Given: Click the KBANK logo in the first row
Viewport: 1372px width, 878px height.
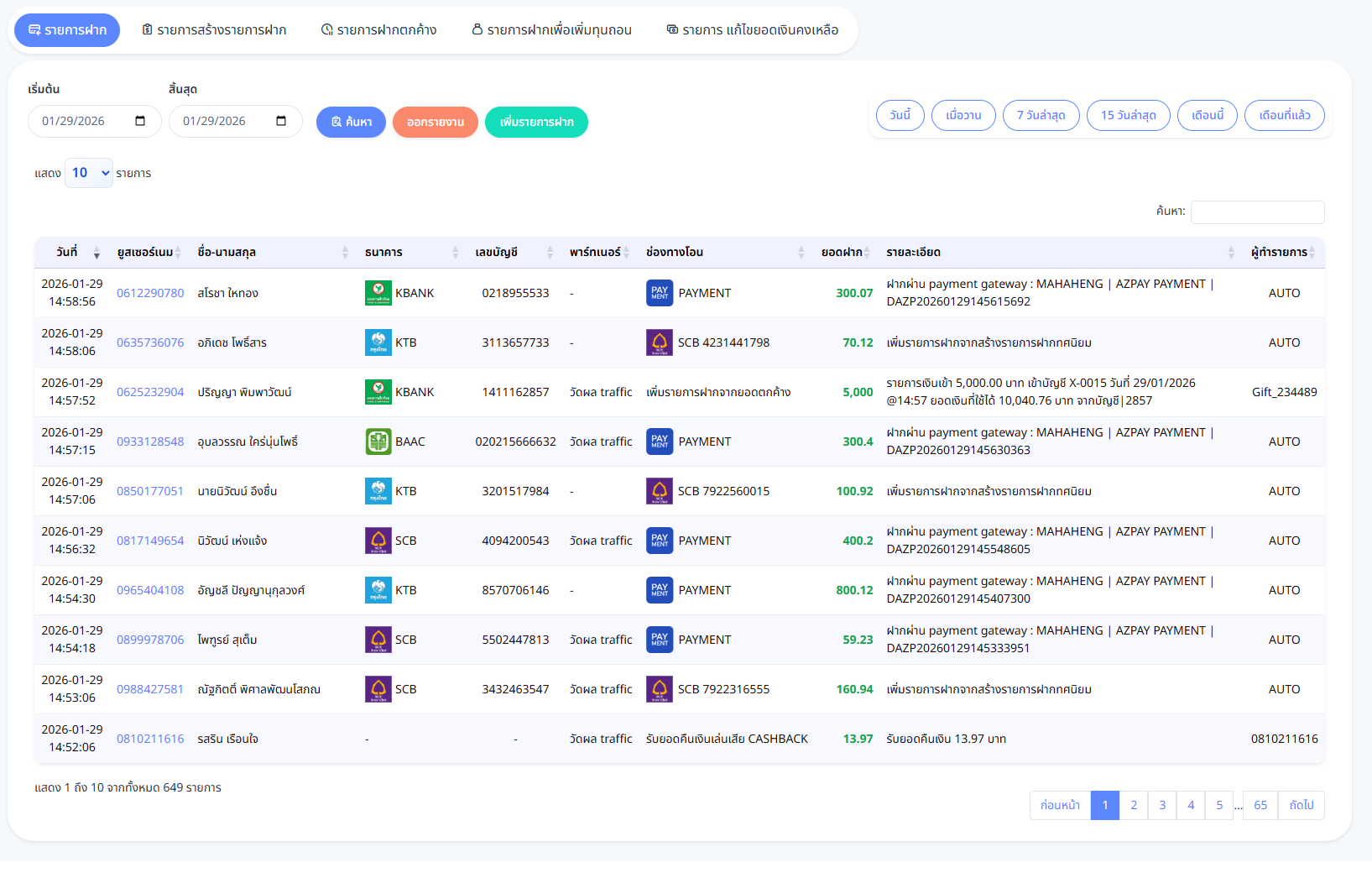Looking at the screenshot, I should click(x=378, y=293).
